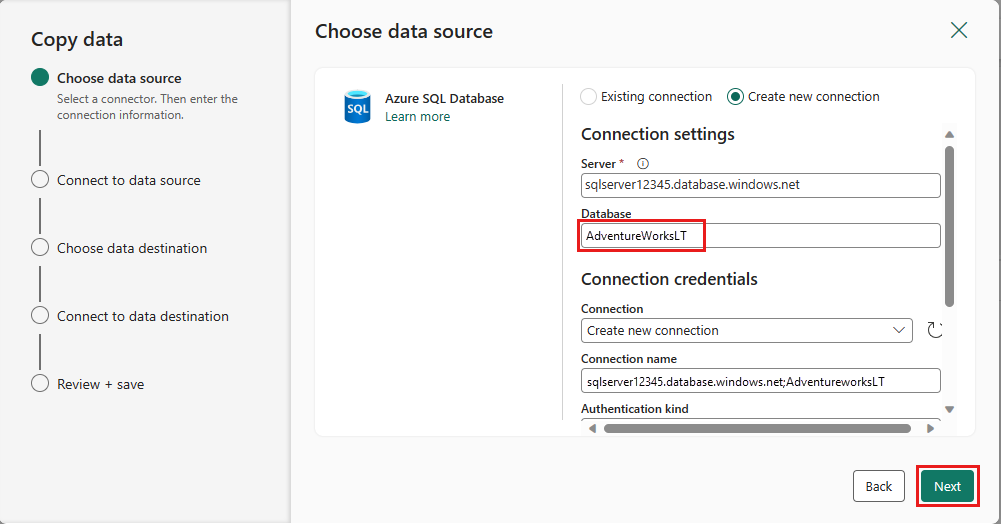Click the Back button

pos(878,486)
